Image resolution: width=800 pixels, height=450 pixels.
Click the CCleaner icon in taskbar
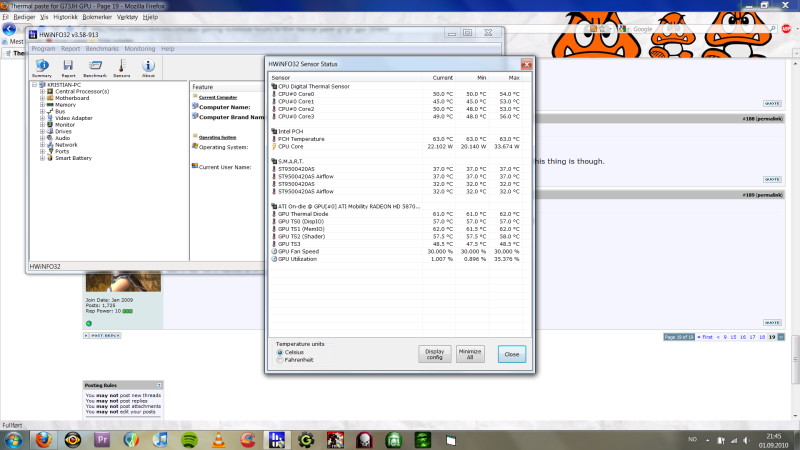[x=247, y=440]
